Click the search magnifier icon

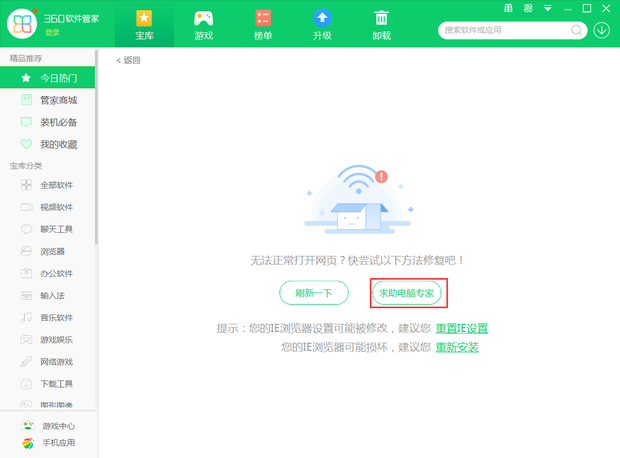pyautogui.click(x=577, y=30)
